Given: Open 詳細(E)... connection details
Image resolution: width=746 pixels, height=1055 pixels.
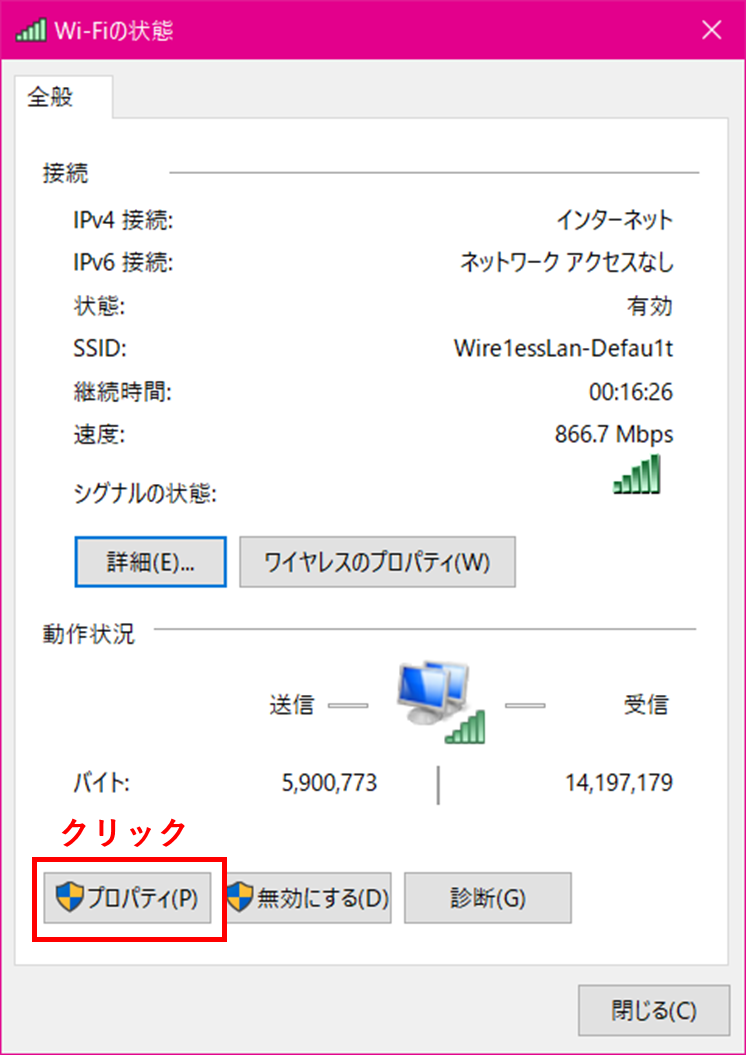Looking at the screenshot, I should click(151, 562).
